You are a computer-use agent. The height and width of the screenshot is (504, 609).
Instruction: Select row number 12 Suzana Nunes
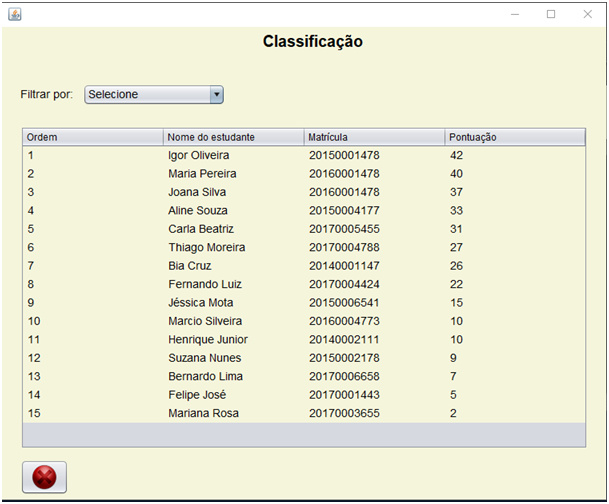point(304,358)
